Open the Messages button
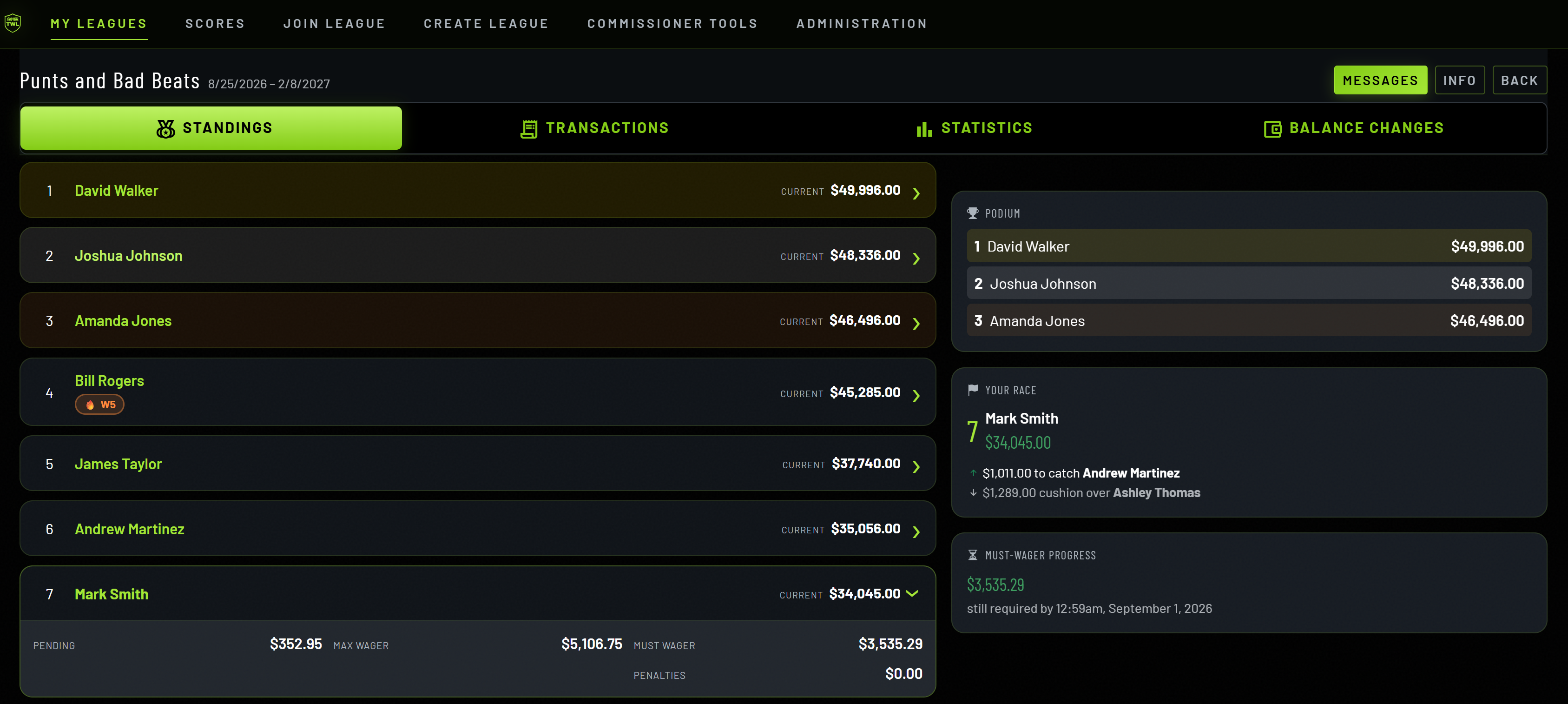Image resolution: width=1568 pixels, height=704 pixels. point(1381,80)
